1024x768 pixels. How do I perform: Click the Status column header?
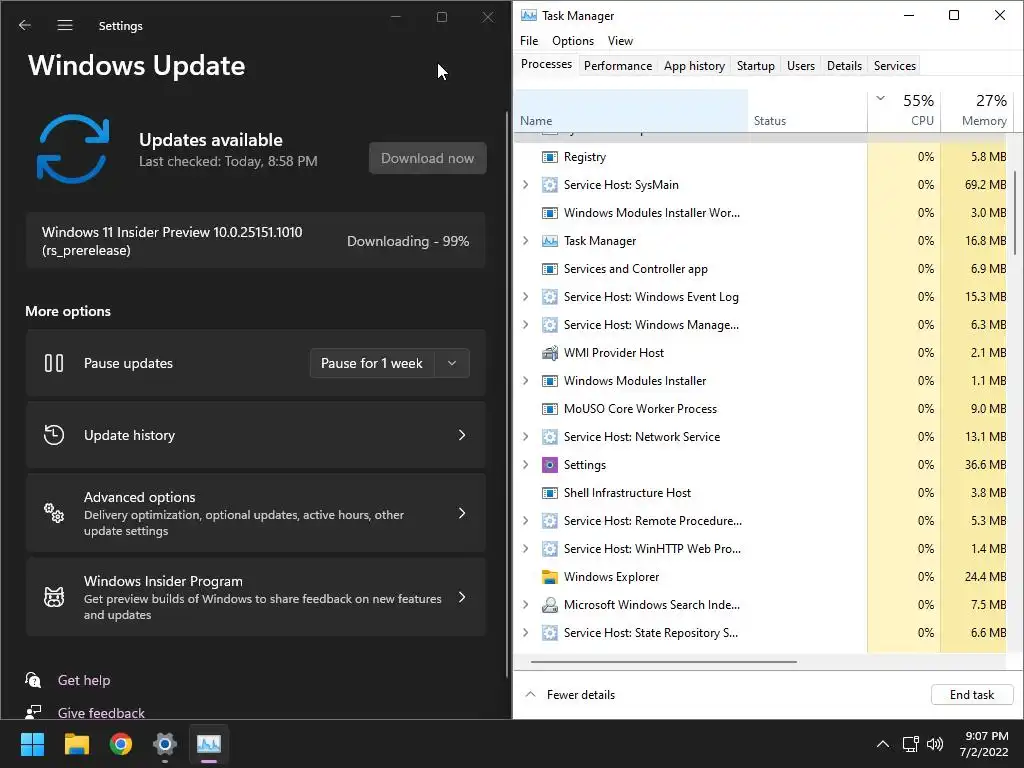pyautogui.click(x=808, y=110)
